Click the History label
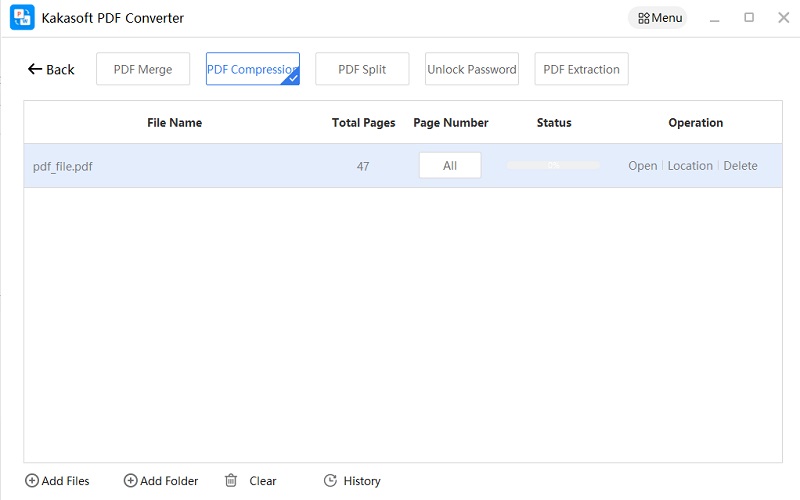The width and height of the screenshot is (800, 500). click(362, 481)
